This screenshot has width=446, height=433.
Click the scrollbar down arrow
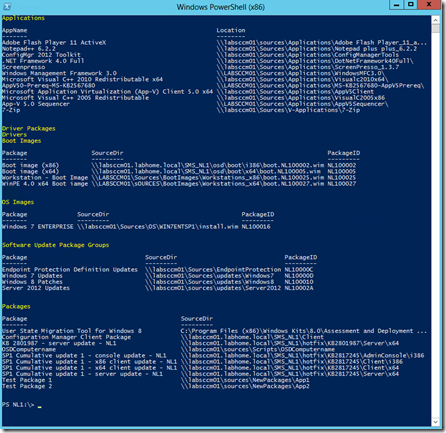(435, 422)
